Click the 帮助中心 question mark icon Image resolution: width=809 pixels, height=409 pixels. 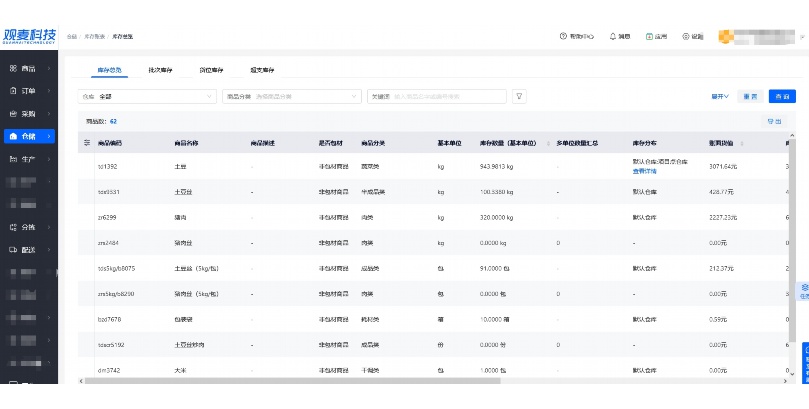[x=563, y=36]
